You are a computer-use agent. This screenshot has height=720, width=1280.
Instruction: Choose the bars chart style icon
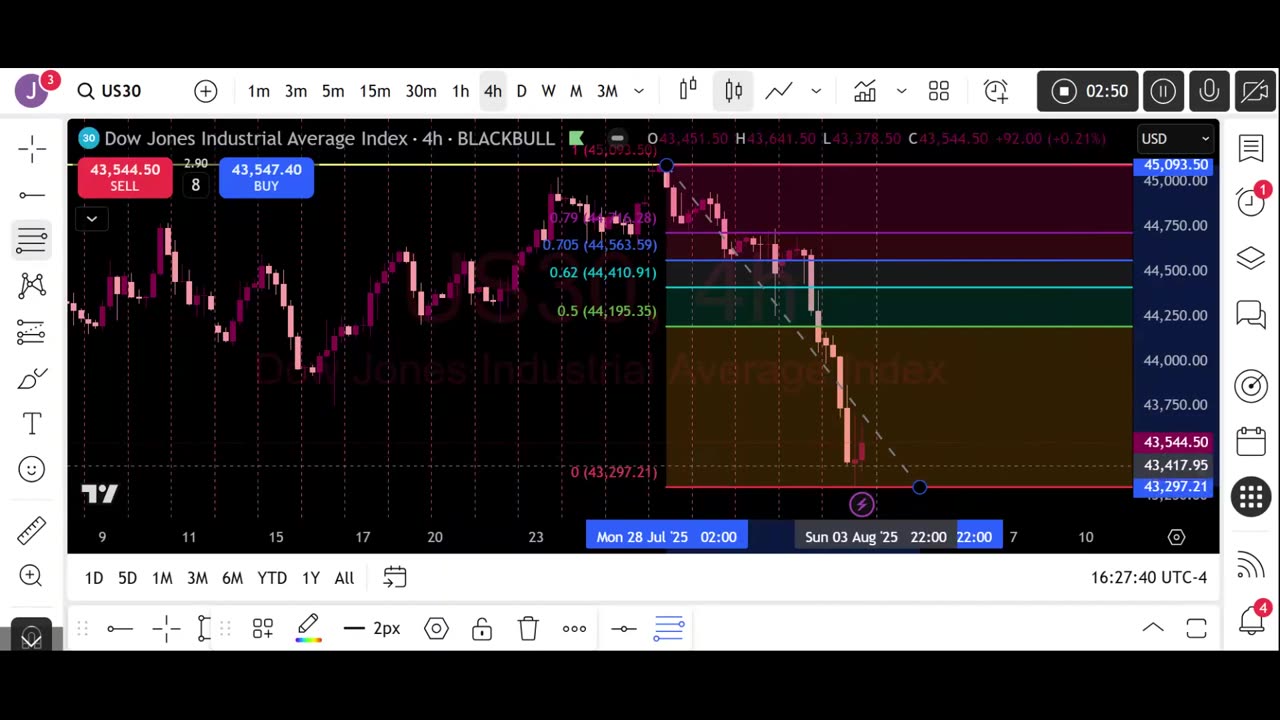coord(688,91)
